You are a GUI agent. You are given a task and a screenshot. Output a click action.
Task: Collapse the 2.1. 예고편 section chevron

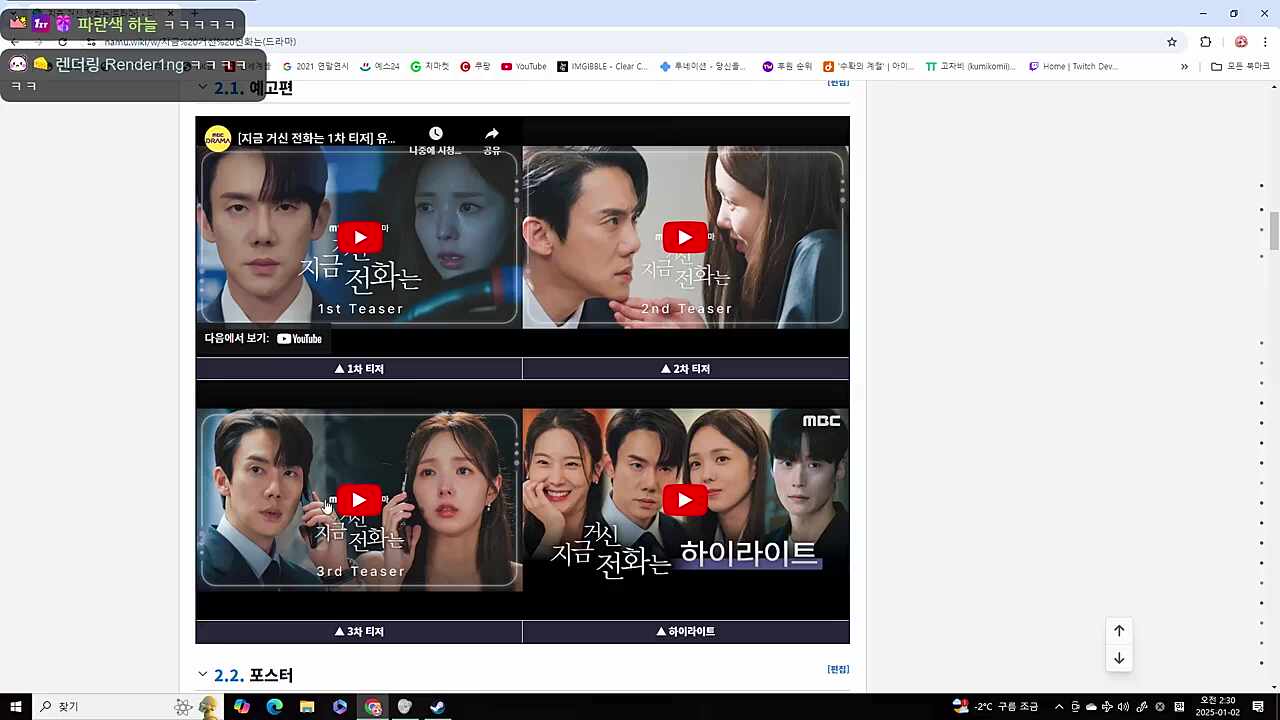coord(203,88)
